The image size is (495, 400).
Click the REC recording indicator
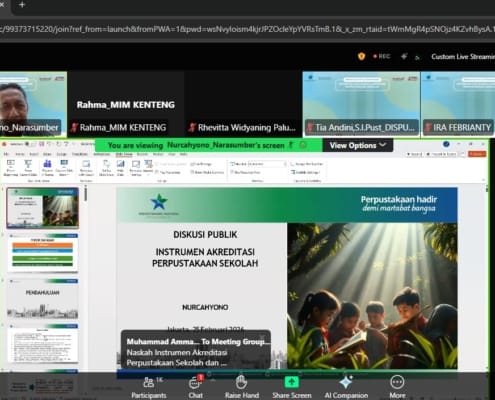(382, 56)
